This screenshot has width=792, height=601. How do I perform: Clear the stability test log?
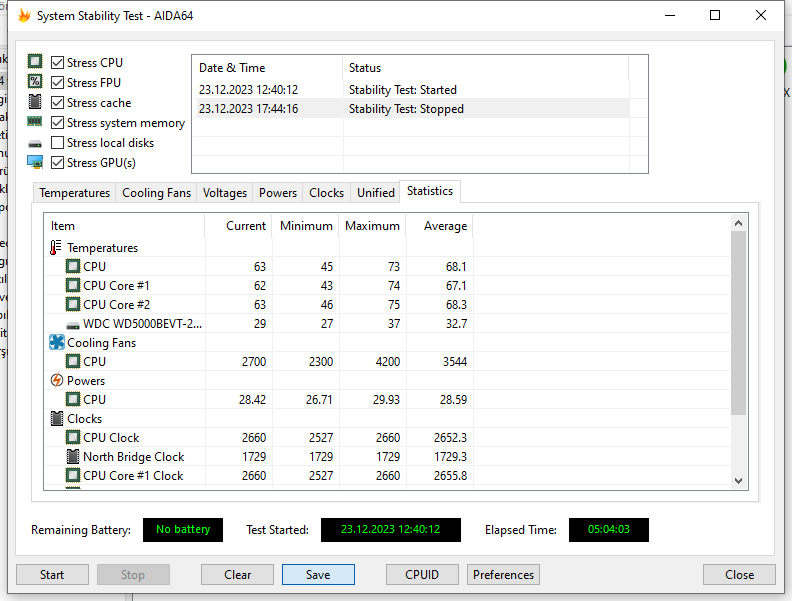pos(237,575)
